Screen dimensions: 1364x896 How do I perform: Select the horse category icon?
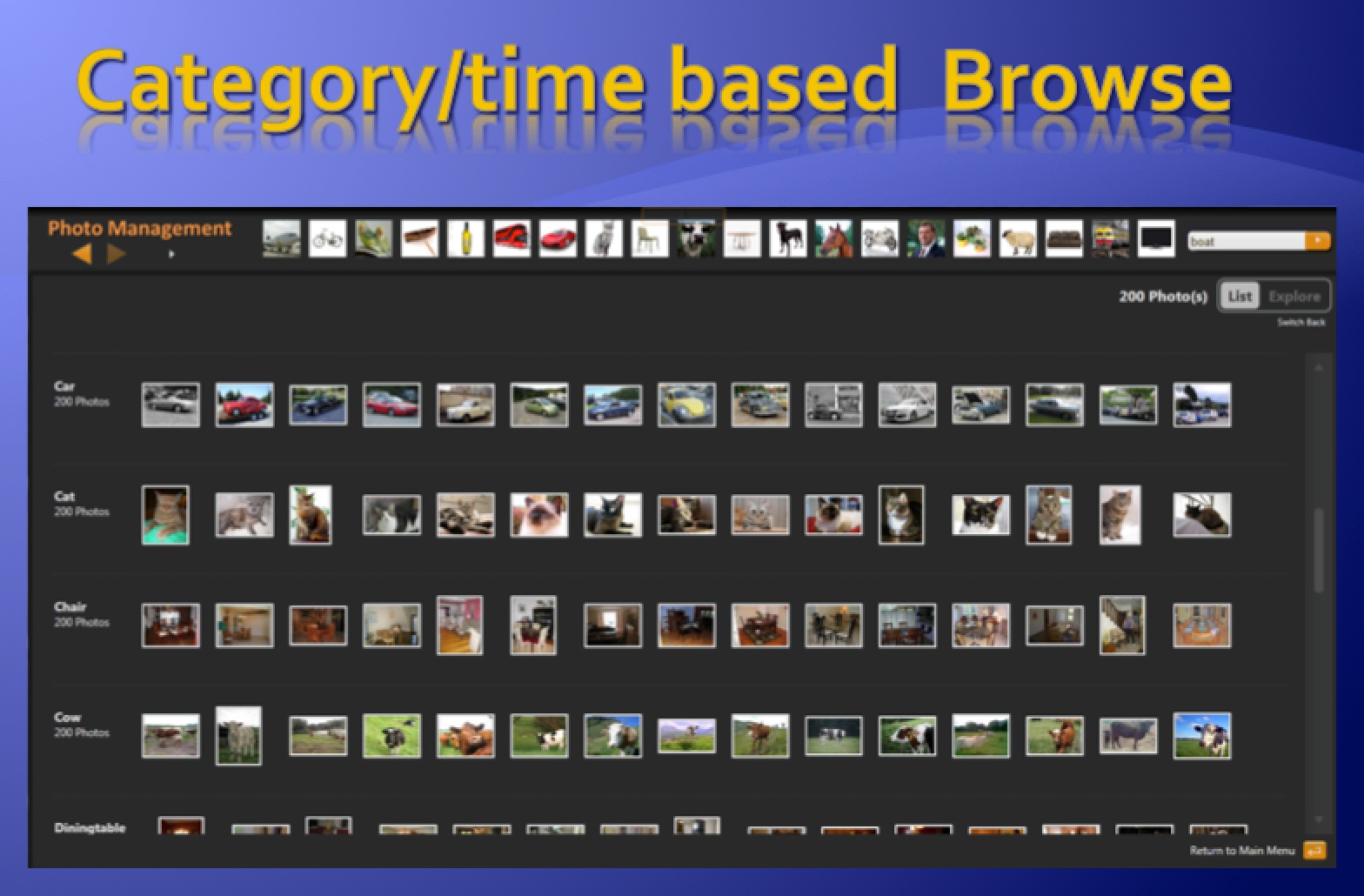[x=834, y=238]
